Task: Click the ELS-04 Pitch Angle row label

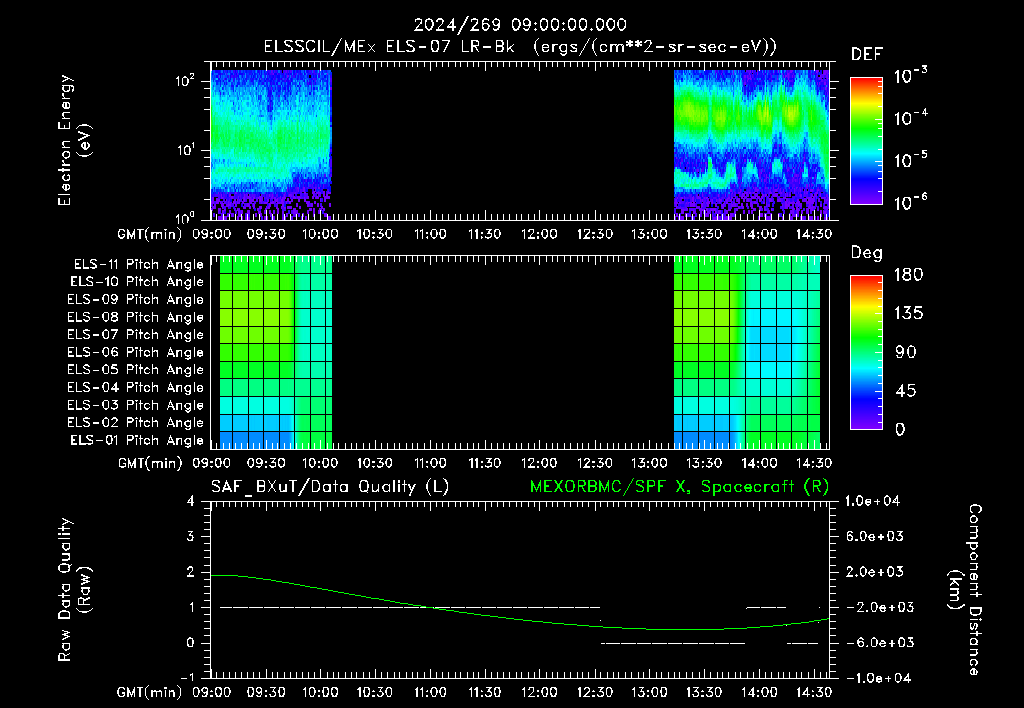Action: pyautogui.click(x=136, y=387)
